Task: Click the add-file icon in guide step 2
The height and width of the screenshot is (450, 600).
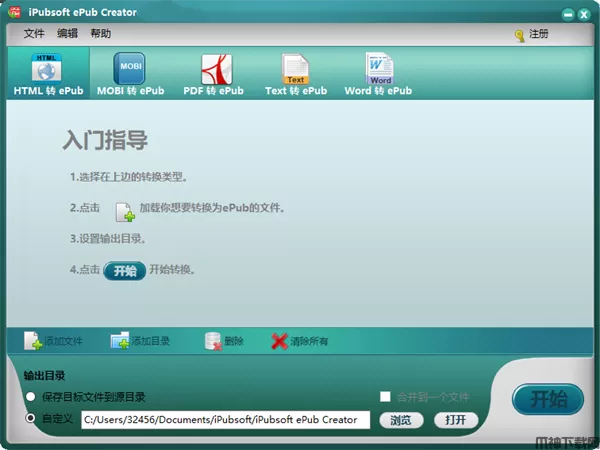Action: click(125, 212)
